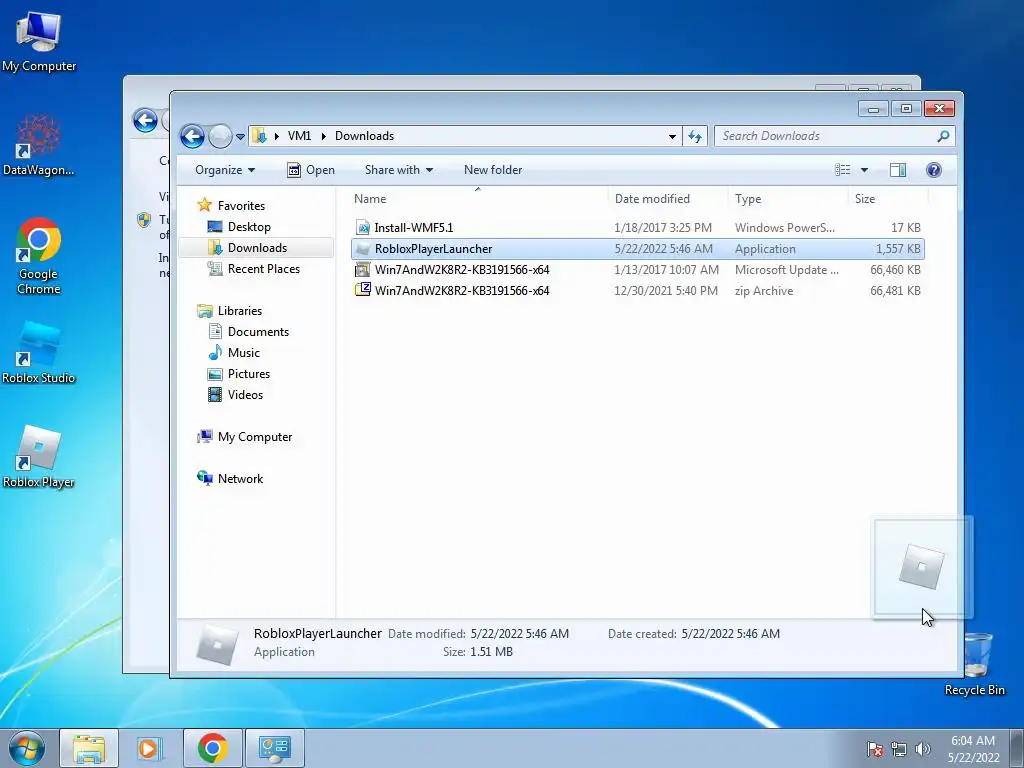Click the Action Center flag tray icon
The image size is (1024, 768).
[x=874, y=749]
